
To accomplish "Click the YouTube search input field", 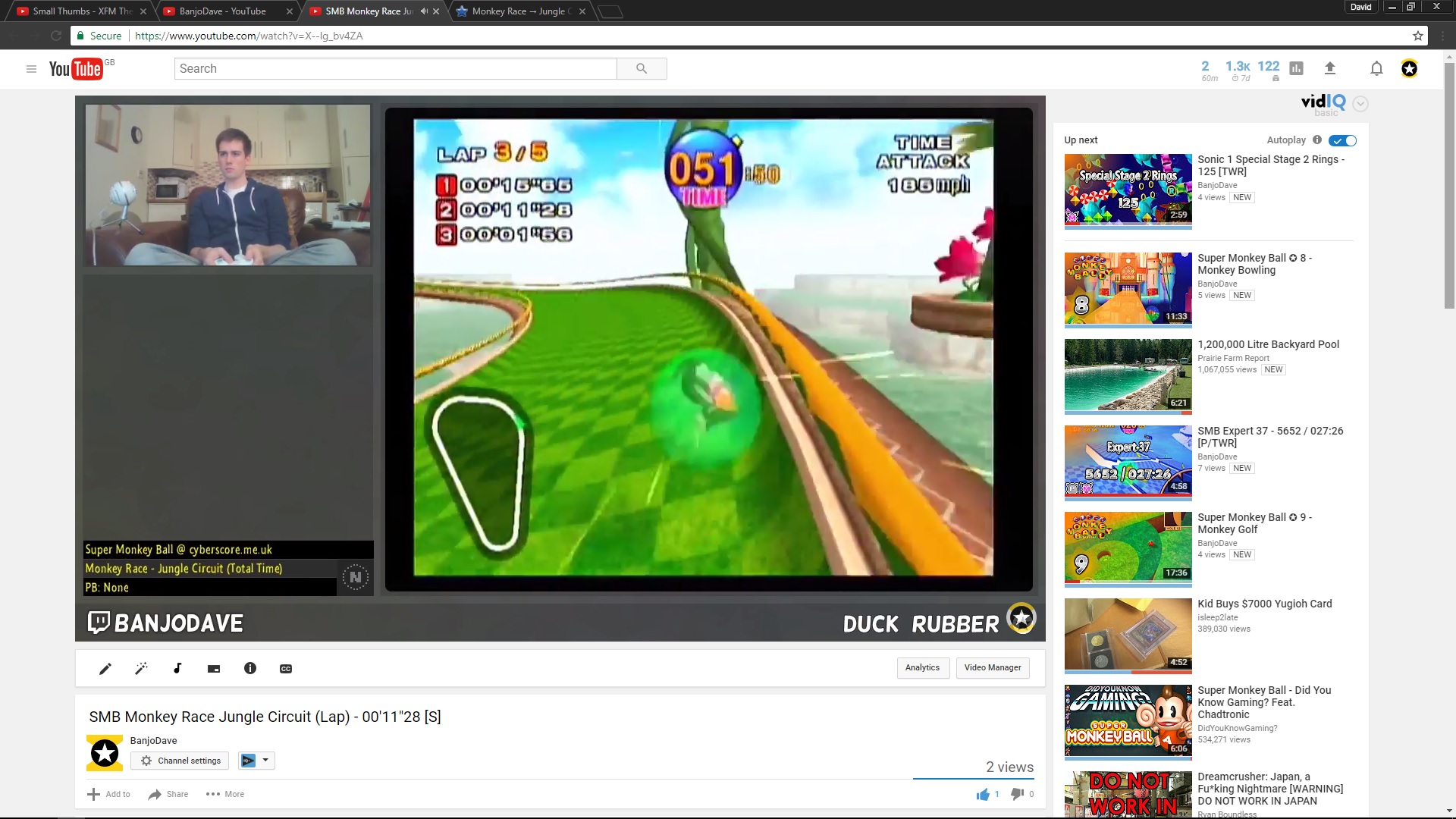I will [x=395, y=68].
